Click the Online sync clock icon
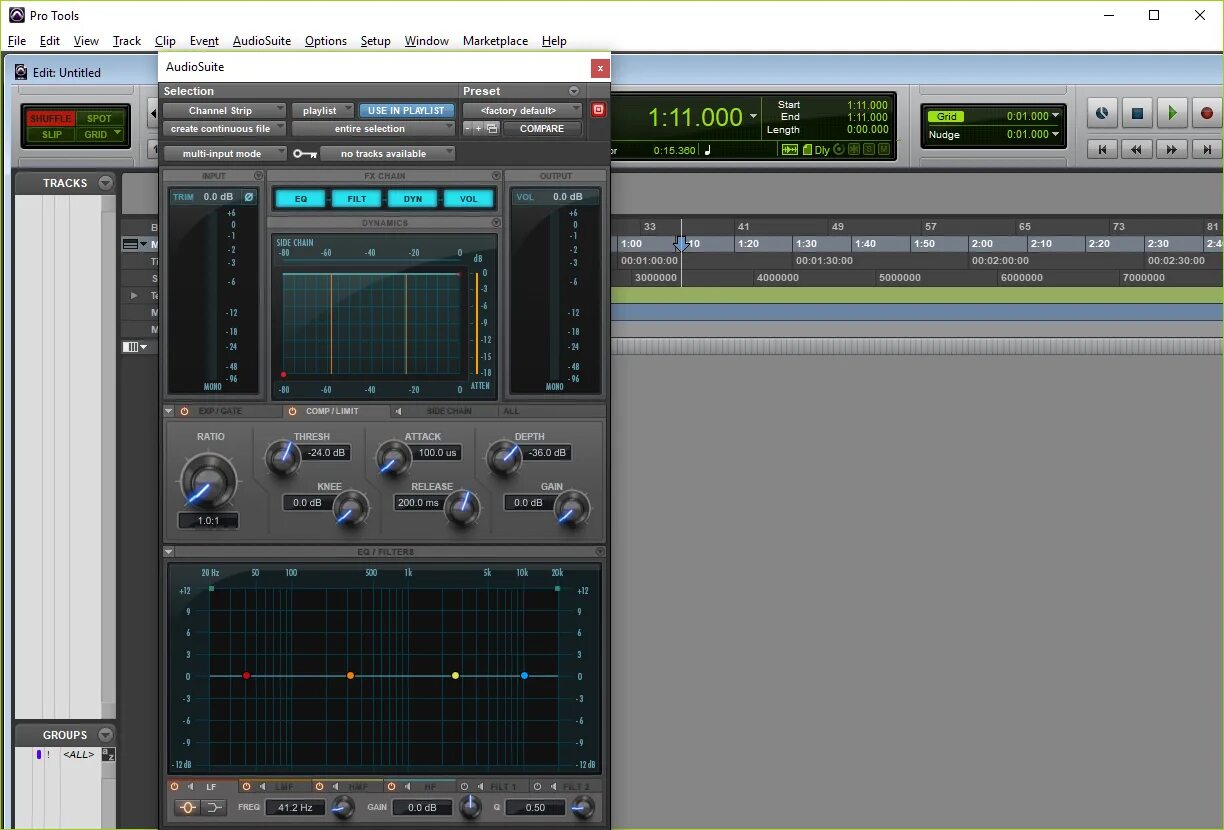Viewport: 1224px width, 830px height. click(x=1102, y=114)
